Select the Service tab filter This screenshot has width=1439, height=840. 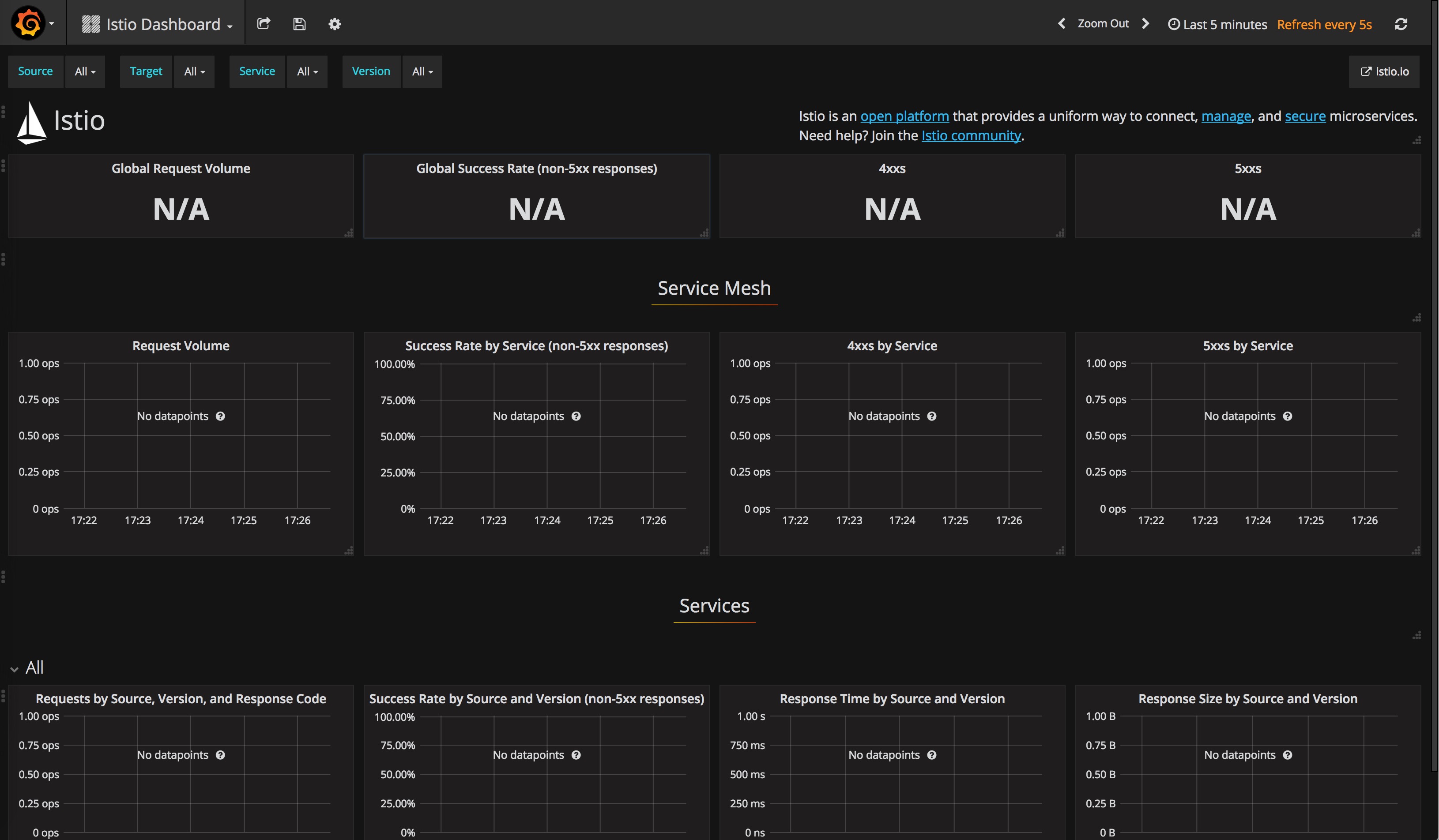point(257,71)
